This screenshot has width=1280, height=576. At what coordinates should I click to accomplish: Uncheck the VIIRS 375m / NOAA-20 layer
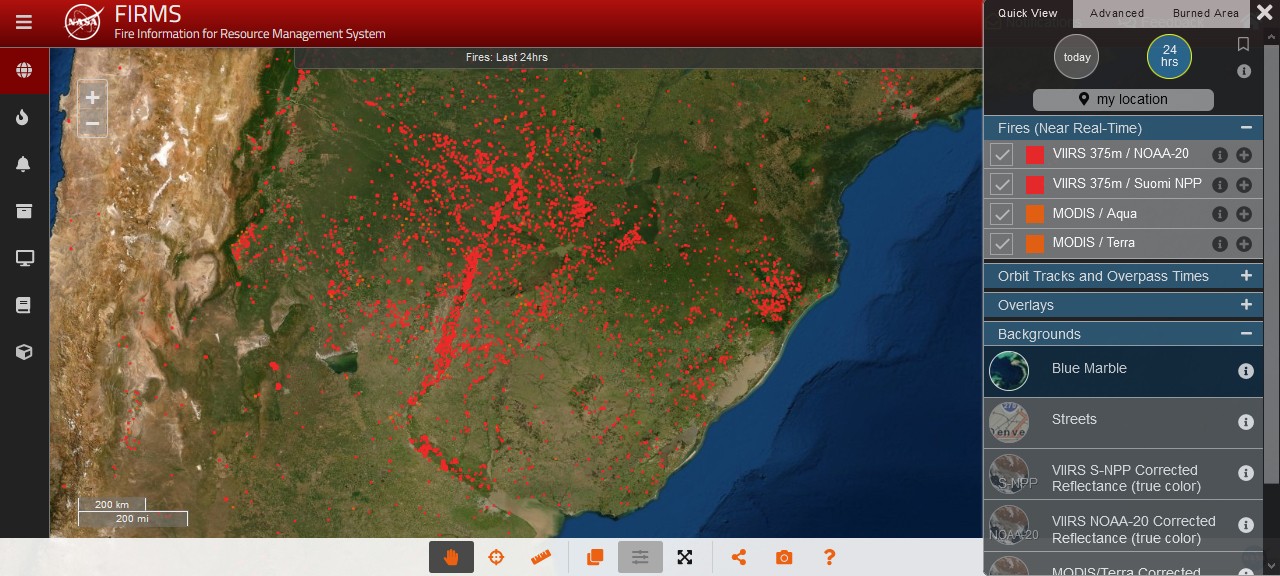click(x=1001, y=155)
